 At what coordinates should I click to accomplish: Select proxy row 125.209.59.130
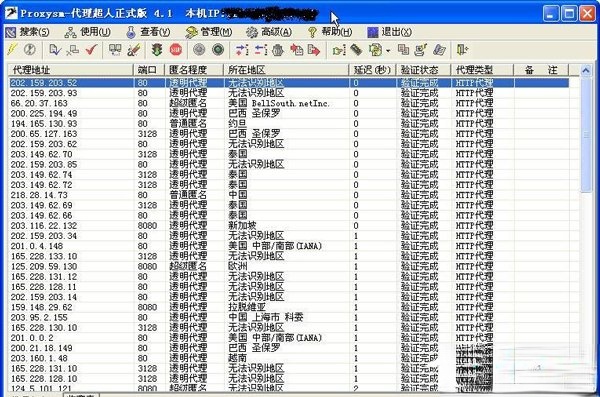coord(289,266)
